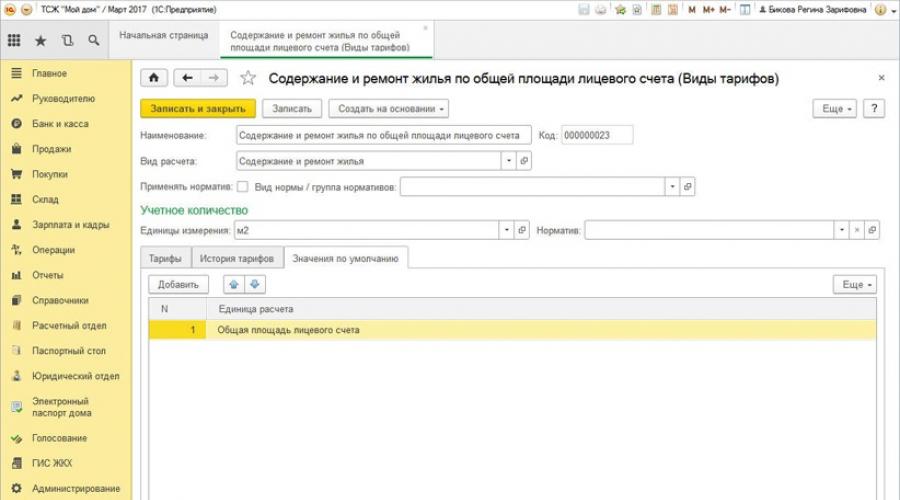Move row down with the down arrow button
The image size is (900, 500).
(x=256, y=285)
